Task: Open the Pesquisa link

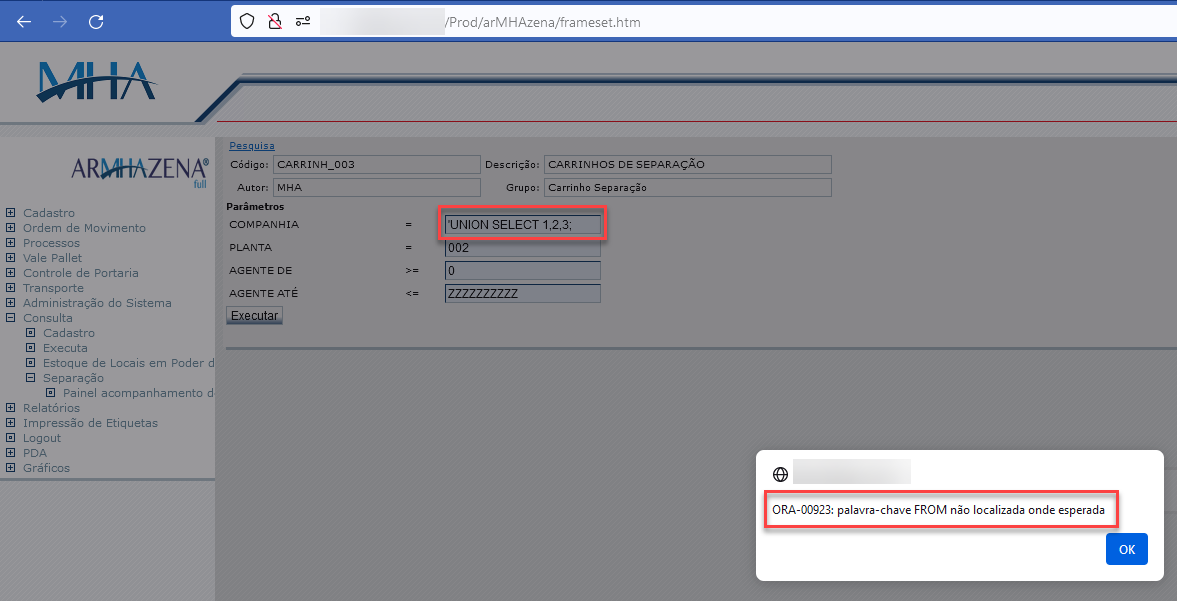Action: [x=251, y=146]
